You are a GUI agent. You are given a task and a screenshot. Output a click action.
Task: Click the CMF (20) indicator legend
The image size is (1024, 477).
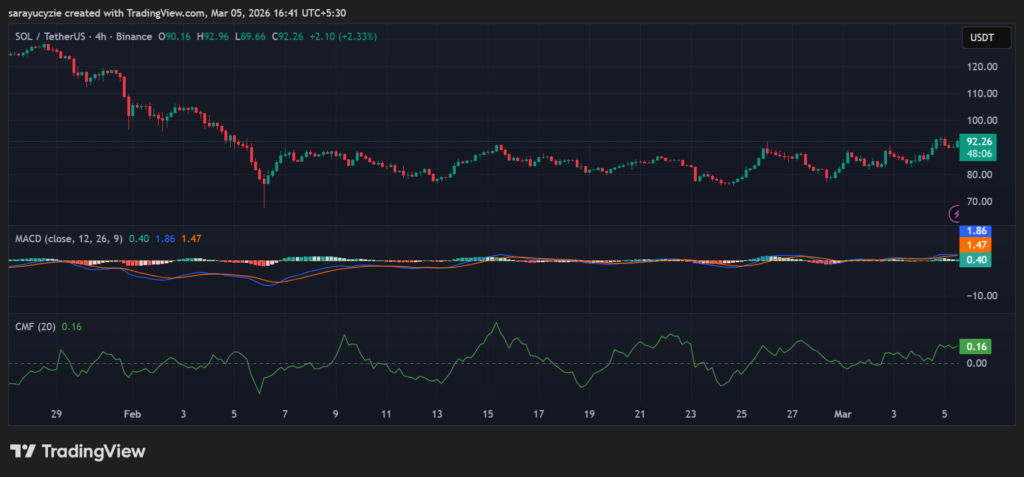35,326
